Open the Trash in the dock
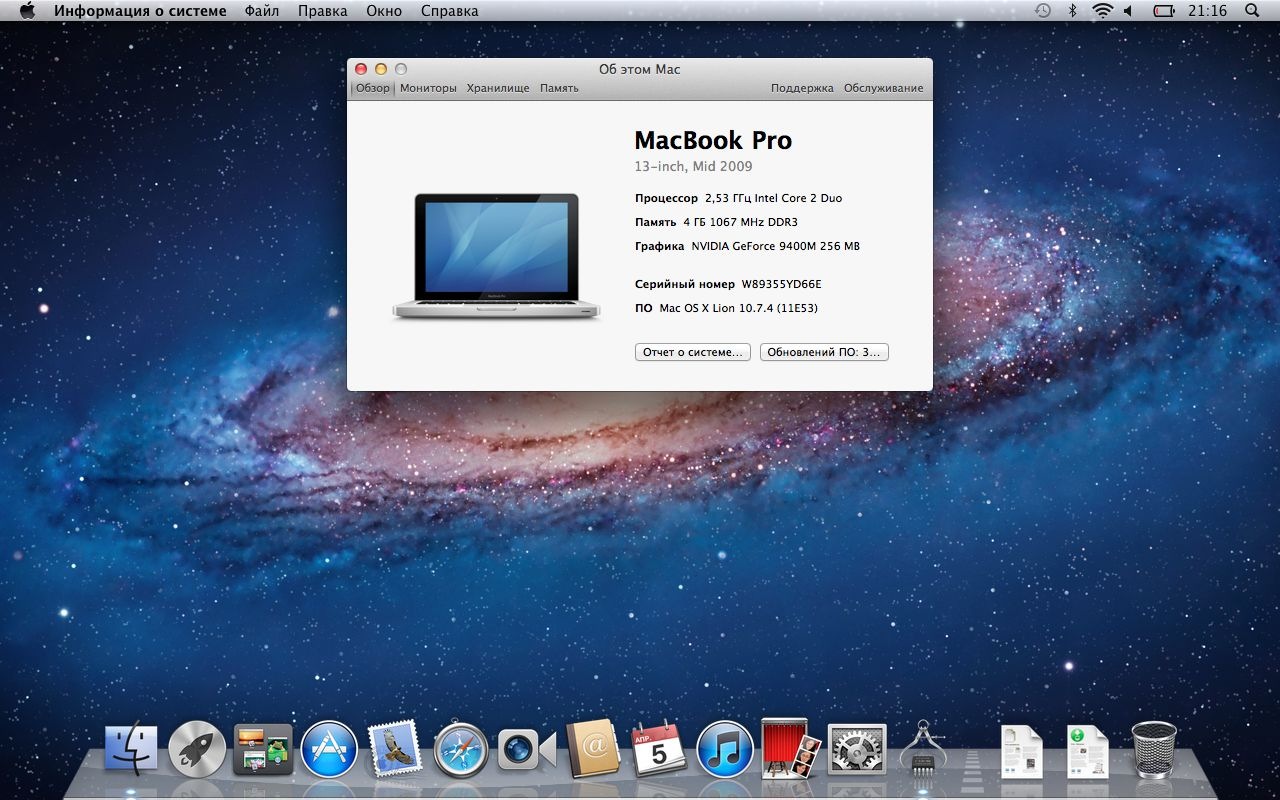The image size is (1280, 800). click(1154, 749)
